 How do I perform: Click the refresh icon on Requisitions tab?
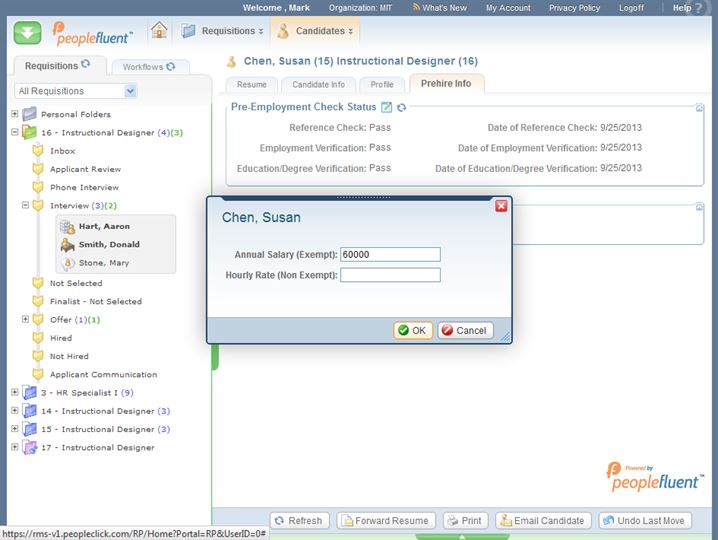tap(86, 65)
